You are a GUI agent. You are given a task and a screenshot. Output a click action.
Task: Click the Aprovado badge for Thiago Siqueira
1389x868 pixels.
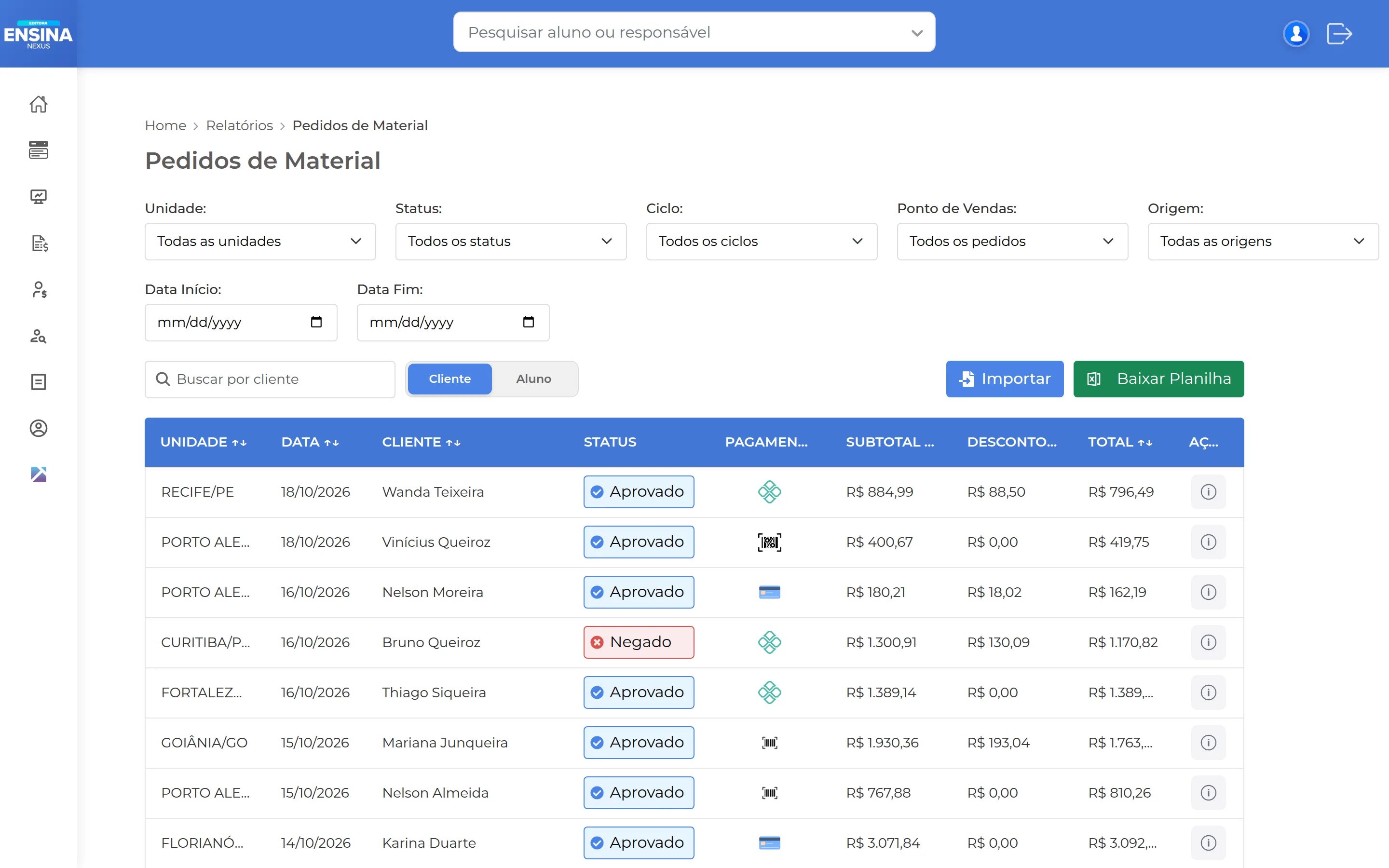coord(639,692)
